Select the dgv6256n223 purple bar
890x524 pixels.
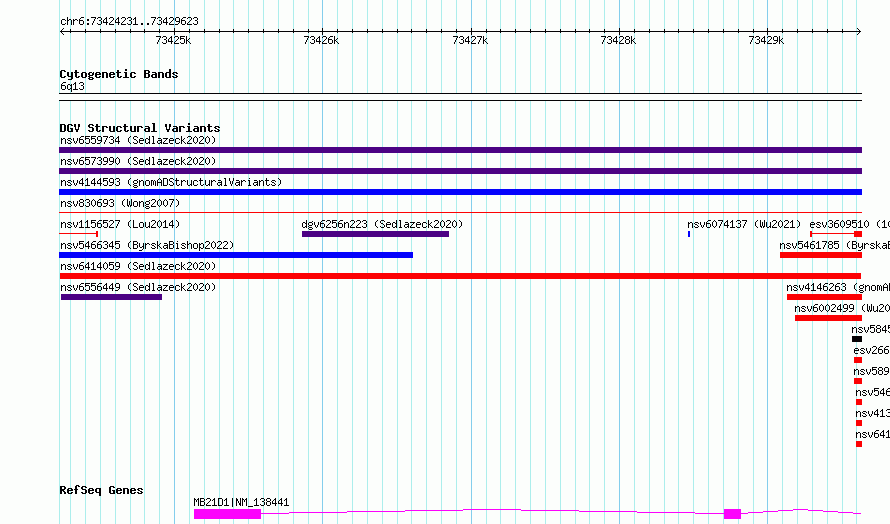[x=375, y=234]
